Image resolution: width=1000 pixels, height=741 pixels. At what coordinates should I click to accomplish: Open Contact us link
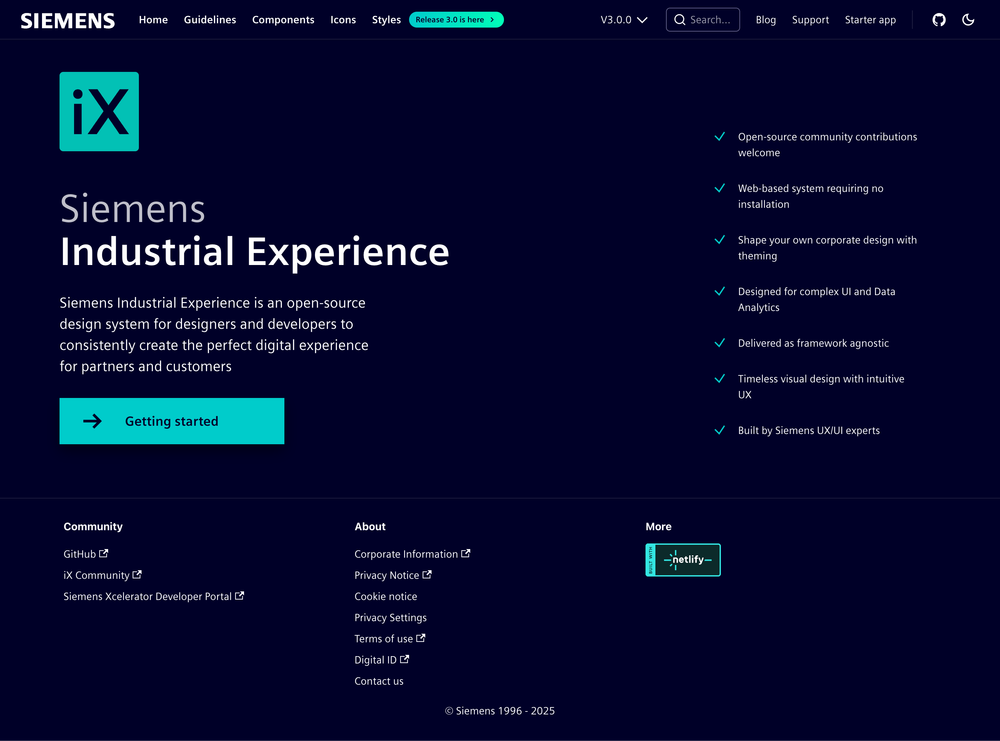[379, 681]
